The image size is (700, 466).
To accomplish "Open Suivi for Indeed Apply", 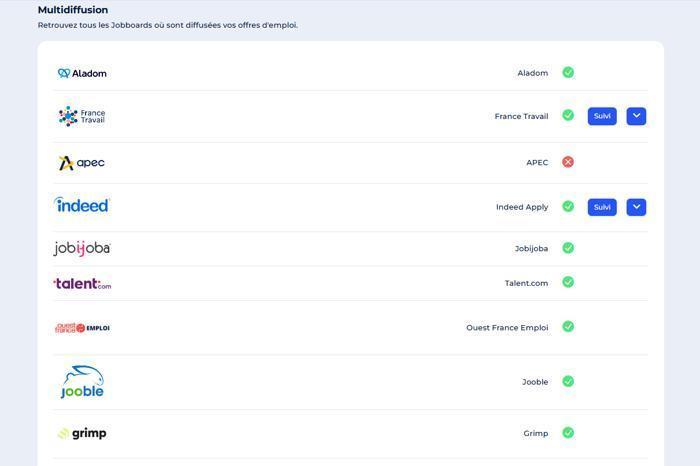I will click(x=602, y=207).
